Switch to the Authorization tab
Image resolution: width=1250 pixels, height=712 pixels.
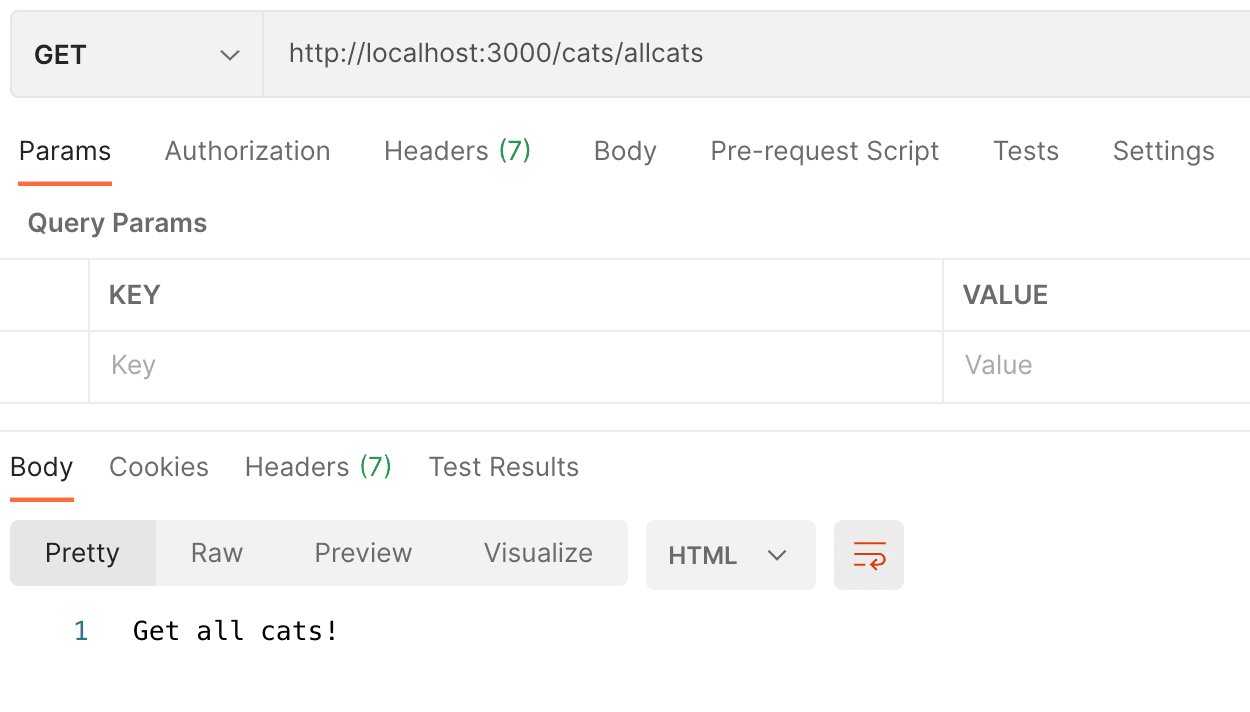tap(247, 151)
